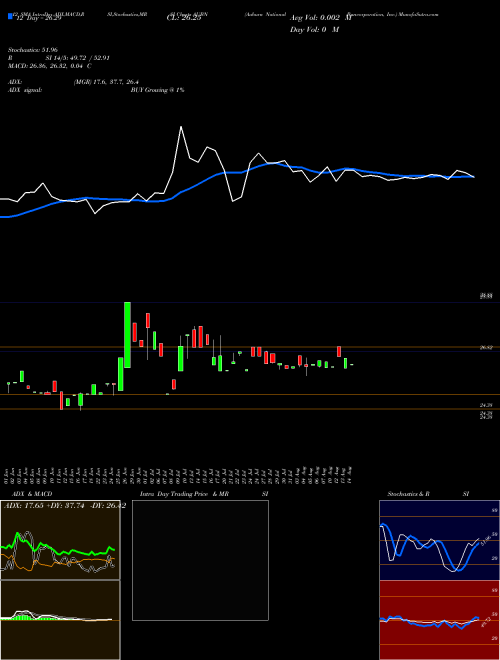Open the red RSI chart panel

(439, 620)
